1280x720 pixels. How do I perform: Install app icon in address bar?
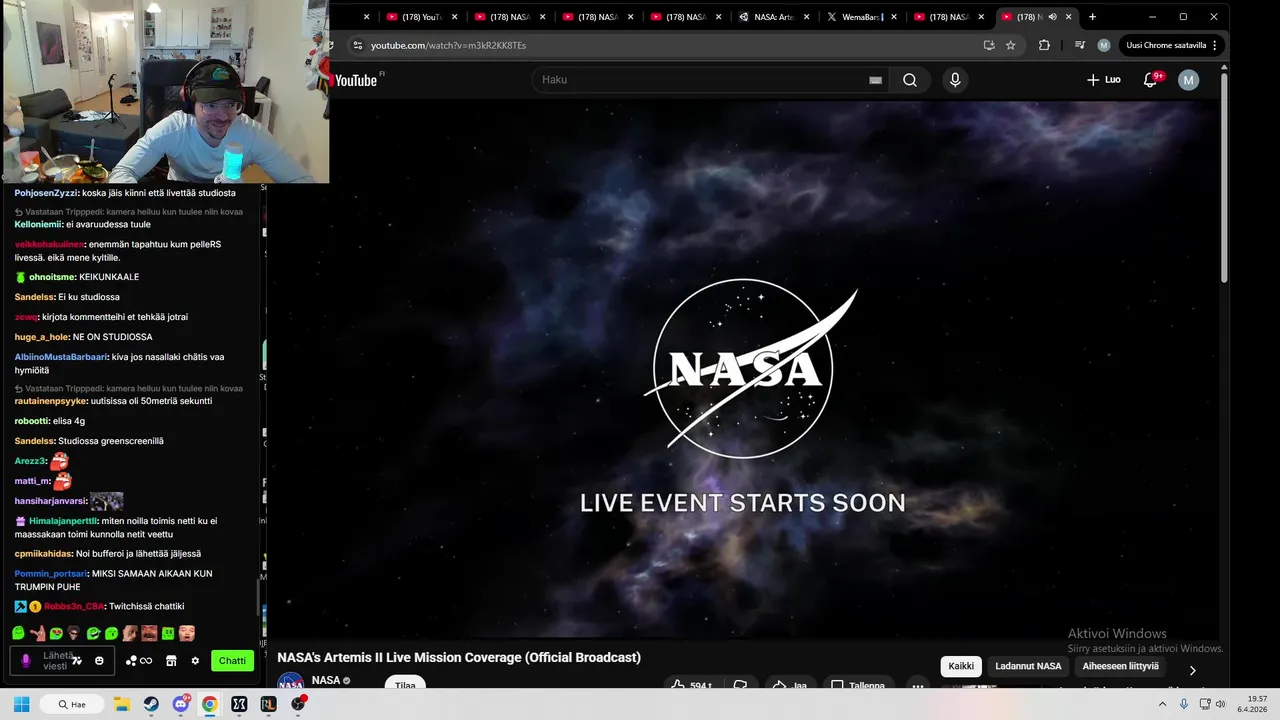click(x=989, y=45)
